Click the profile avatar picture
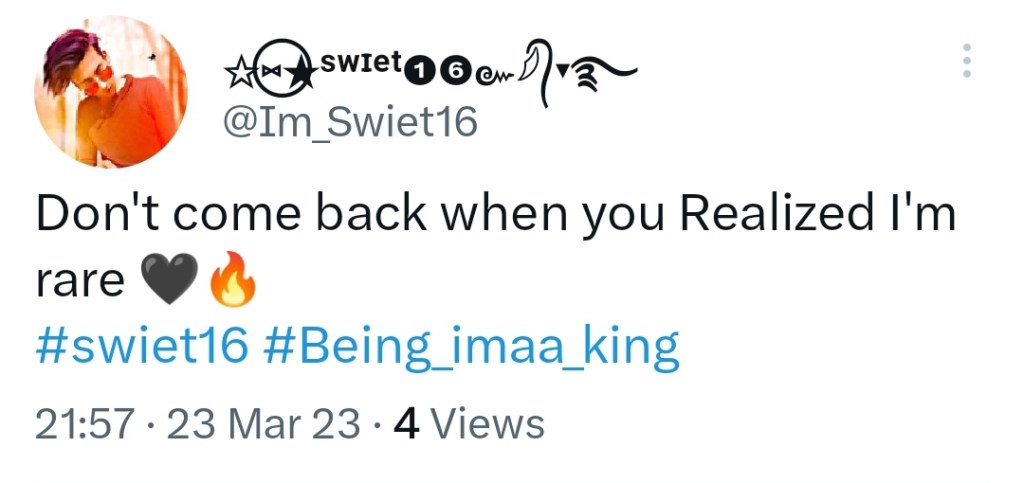Viewport: 1024px width, 483px height. (111, 92)
